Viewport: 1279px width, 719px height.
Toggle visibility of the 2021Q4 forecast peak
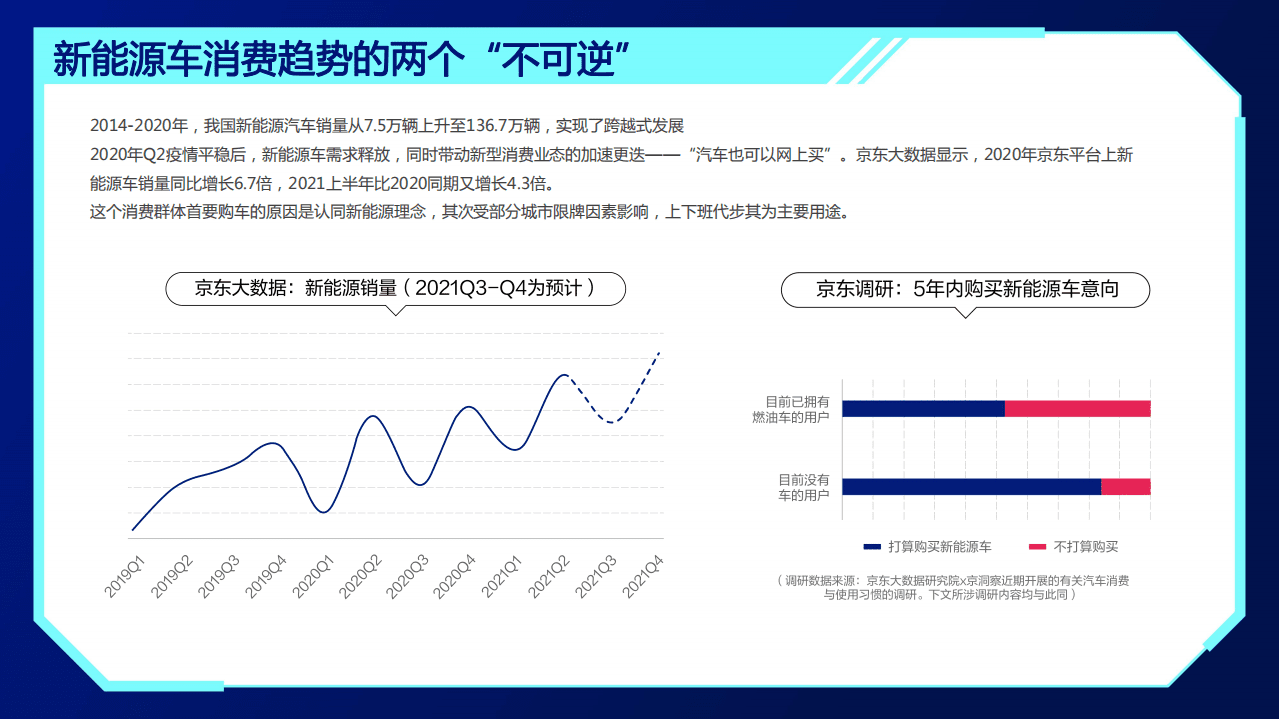660,355
